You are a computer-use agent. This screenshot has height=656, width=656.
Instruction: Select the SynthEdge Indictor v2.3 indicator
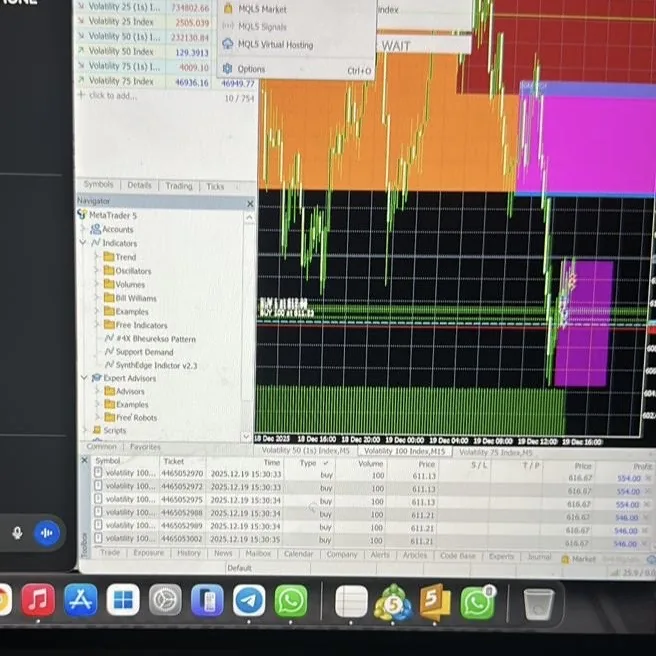(151, 365)
